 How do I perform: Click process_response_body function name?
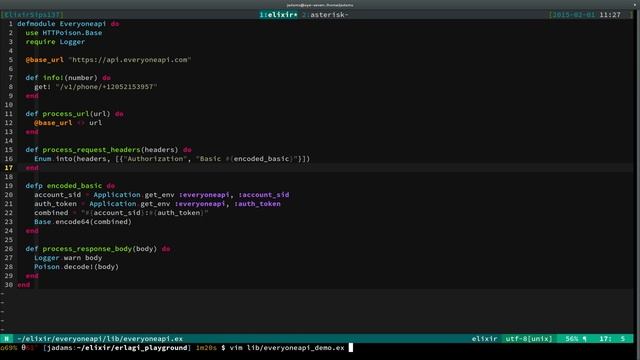pos(87,249)
